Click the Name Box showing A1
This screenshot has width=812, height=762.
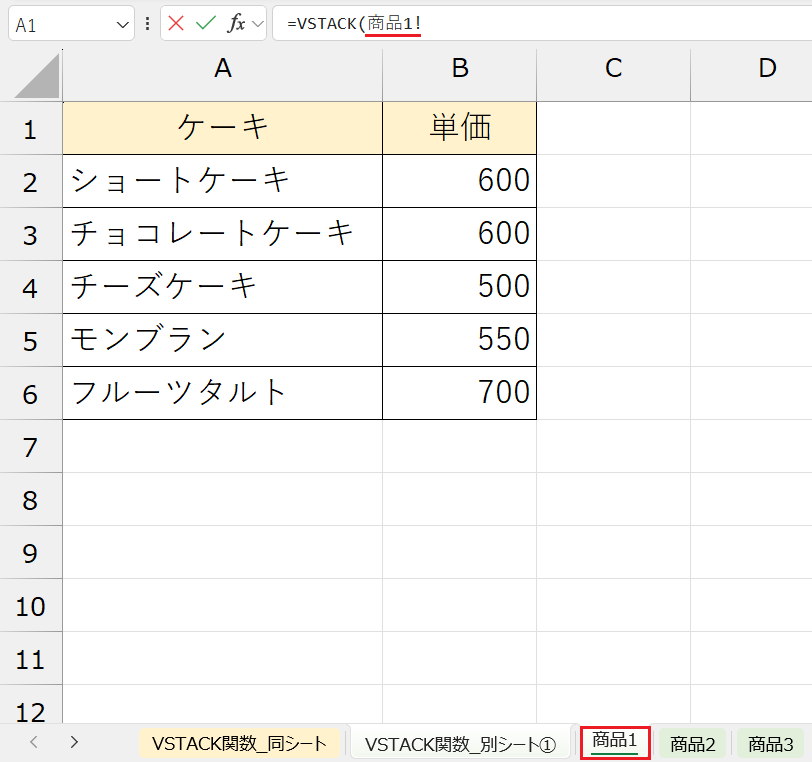(60, 24)
